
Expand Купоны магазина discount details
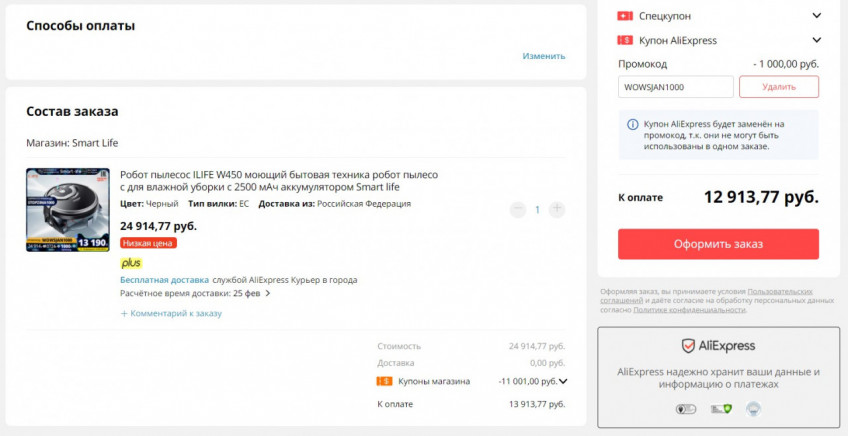point(564,381)
